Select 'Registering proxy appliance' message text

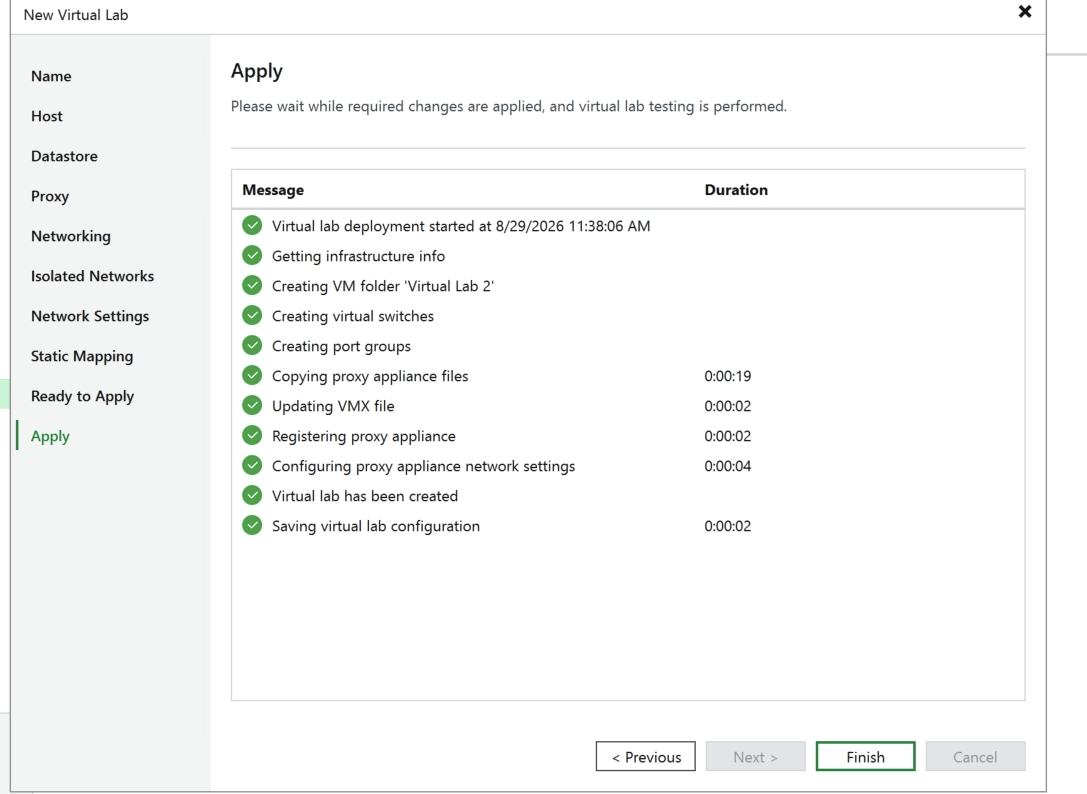tap(364, 436)
